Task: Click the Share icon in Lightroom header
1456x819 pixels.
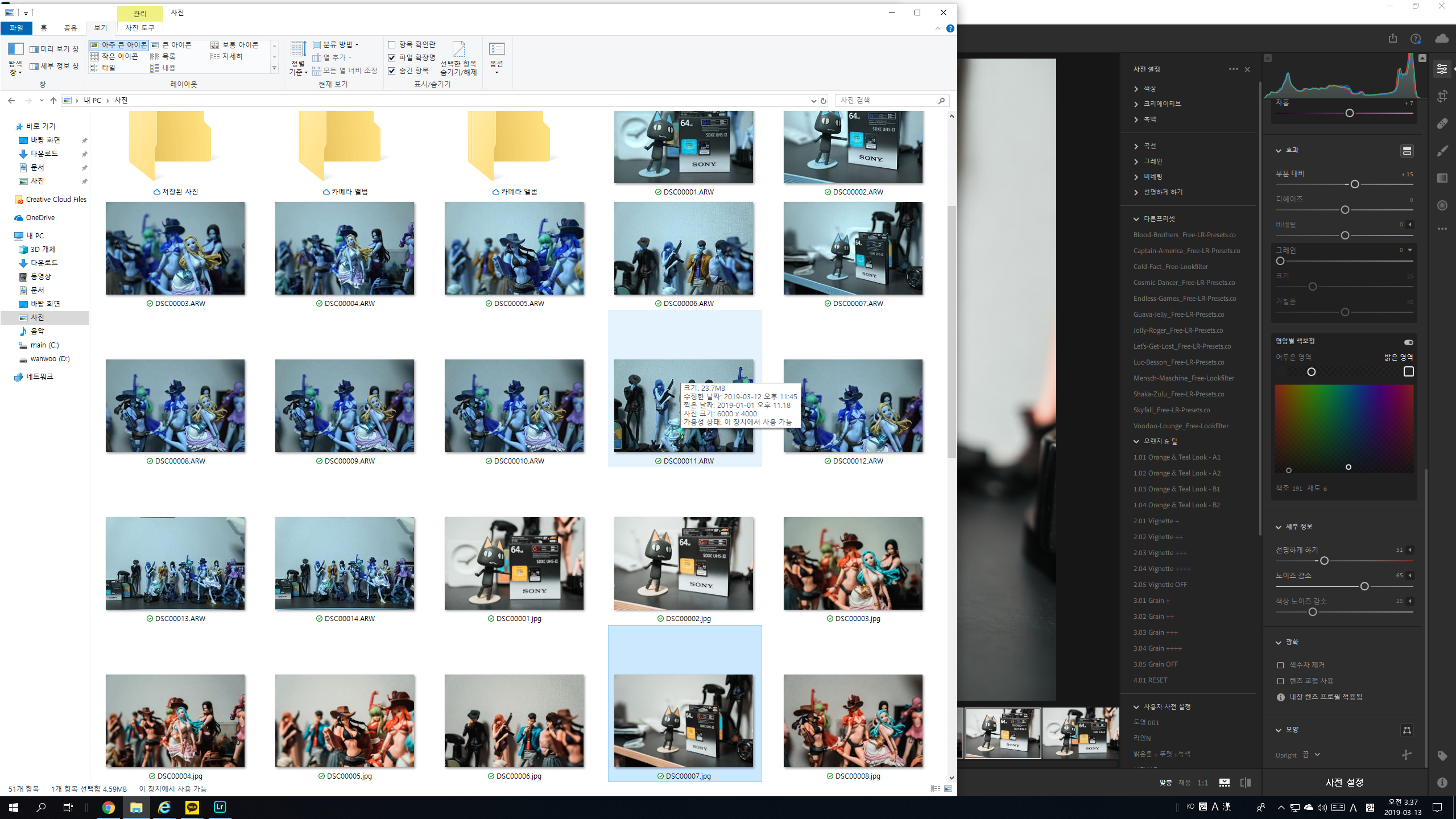Action: click(x=1392, y=38)
